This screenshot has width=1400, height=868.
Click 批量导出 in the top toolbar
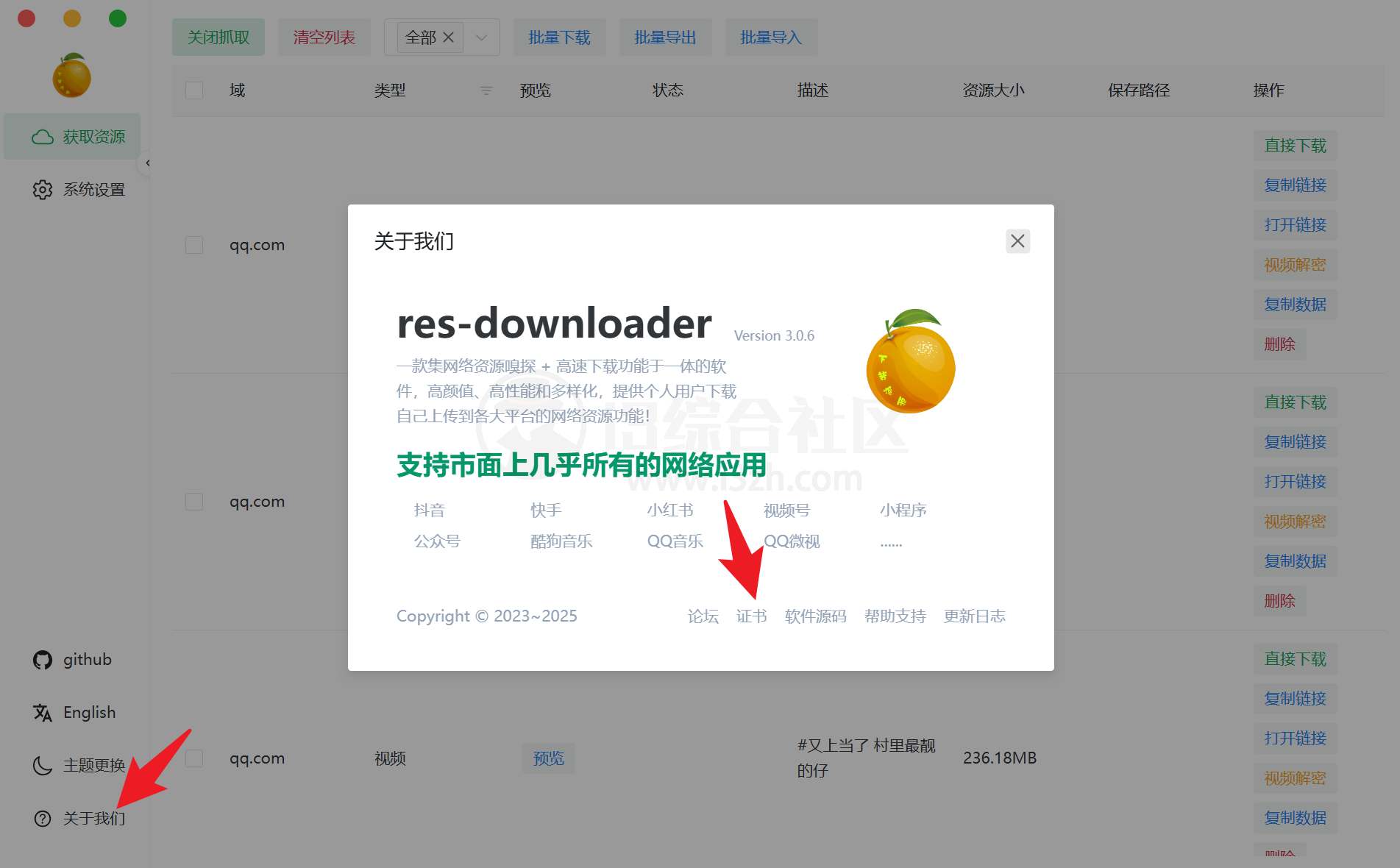point(665,36)
